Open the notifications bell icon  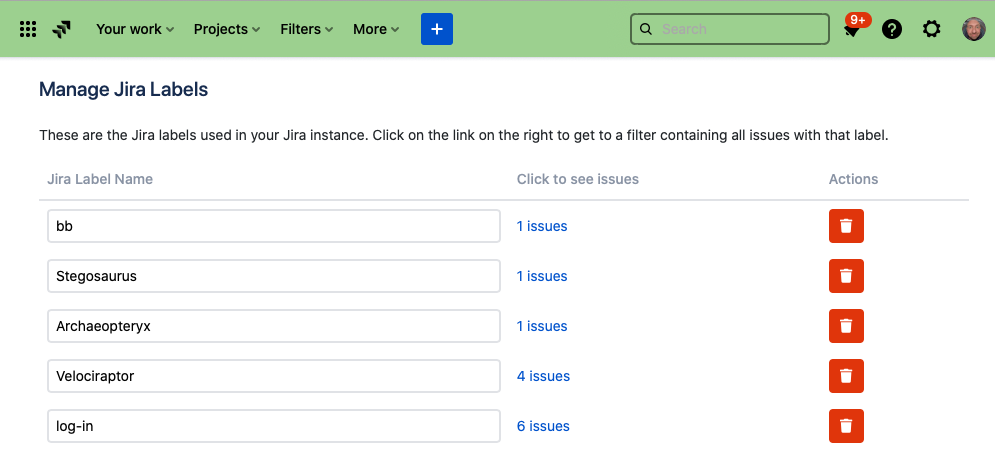[x=852, y=30]
